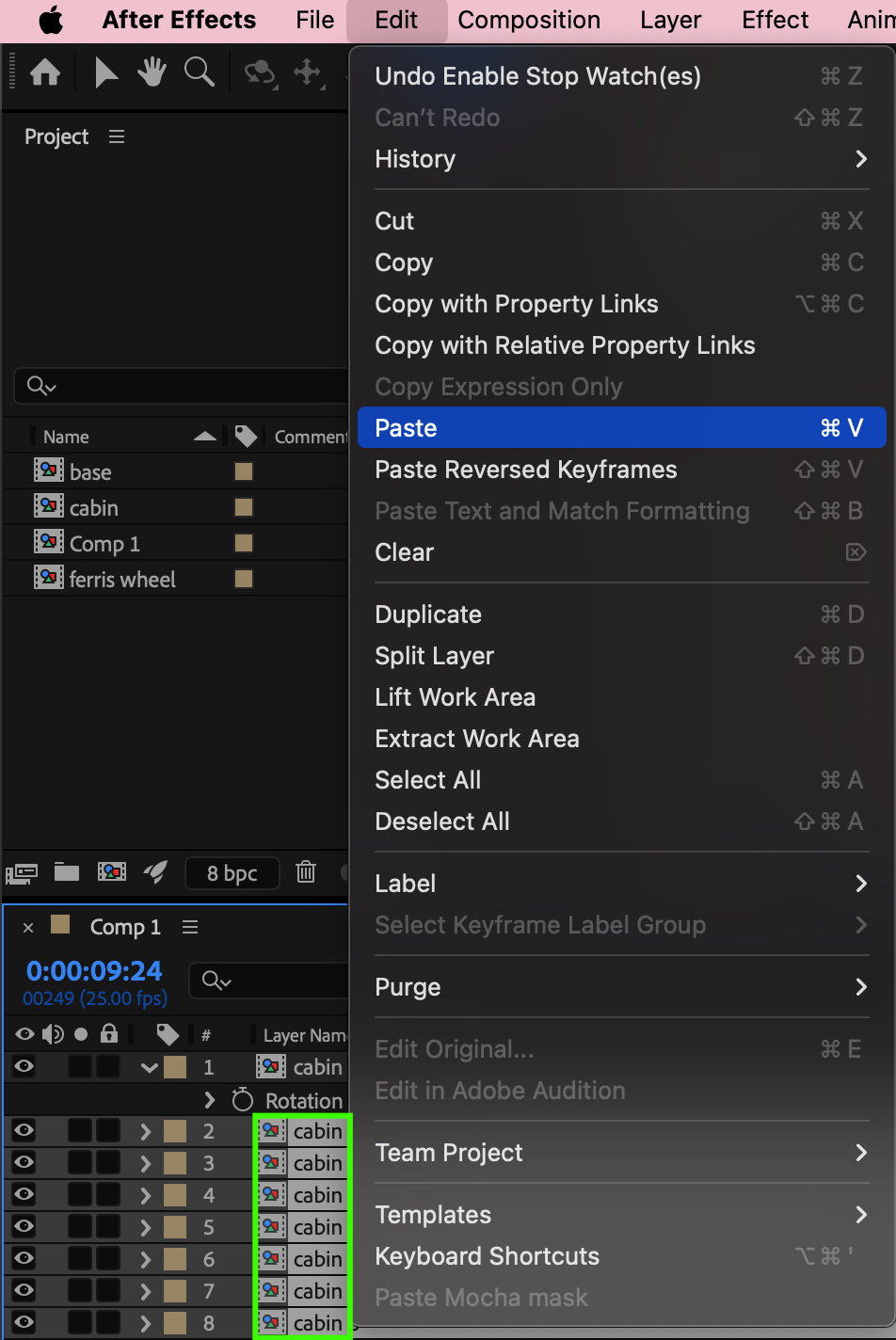Screen dimensions: 896x1340
Task: Select the Selection arrow tool
Action: 105,72
